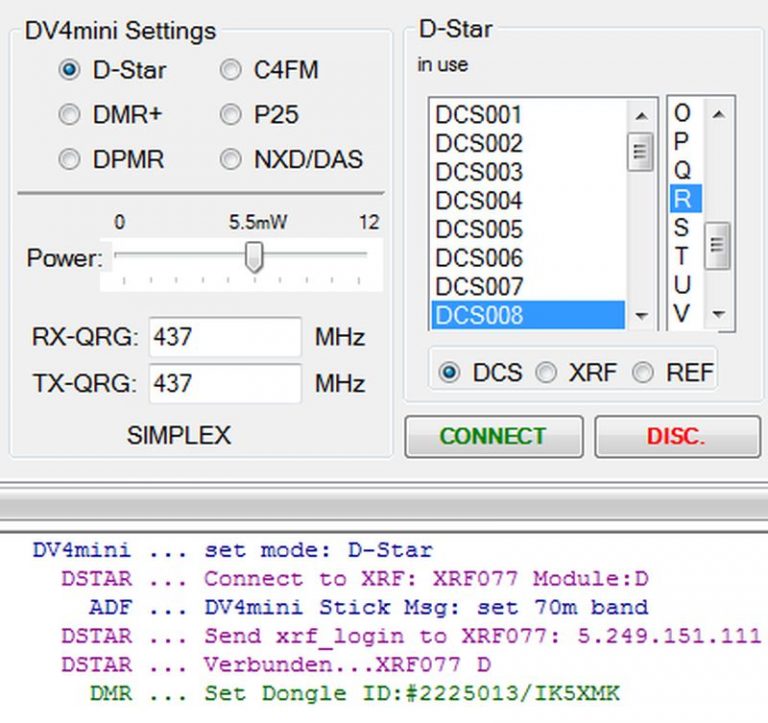
Task: Select DCS002 in reflector list
Action: coord(528,143)
